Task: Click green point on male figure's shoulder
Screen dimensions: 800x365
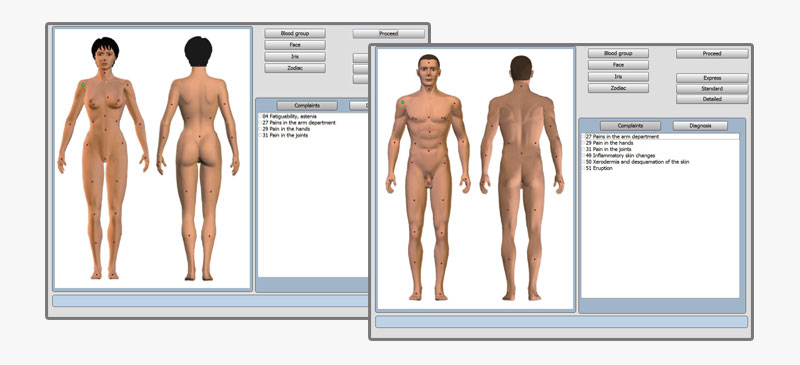Action: coord(403,102)
